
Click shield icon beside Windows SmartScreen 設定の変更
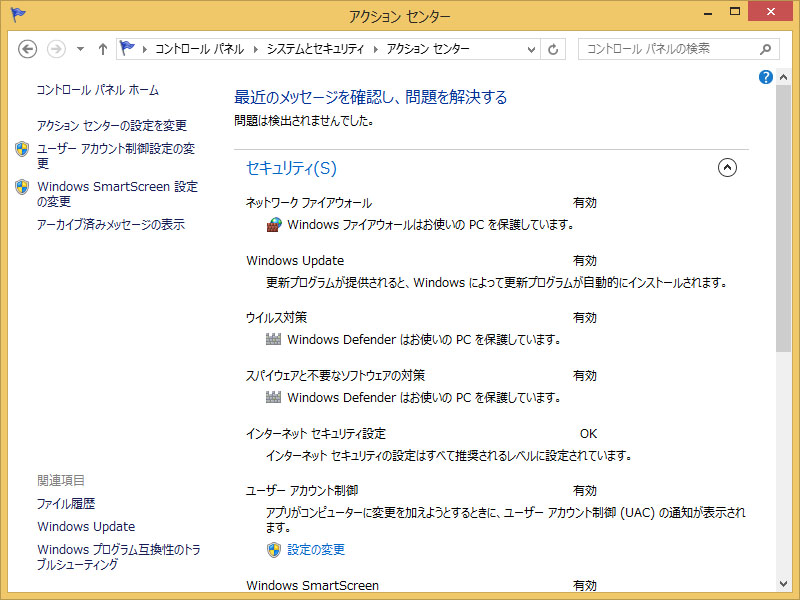point(22,187)
